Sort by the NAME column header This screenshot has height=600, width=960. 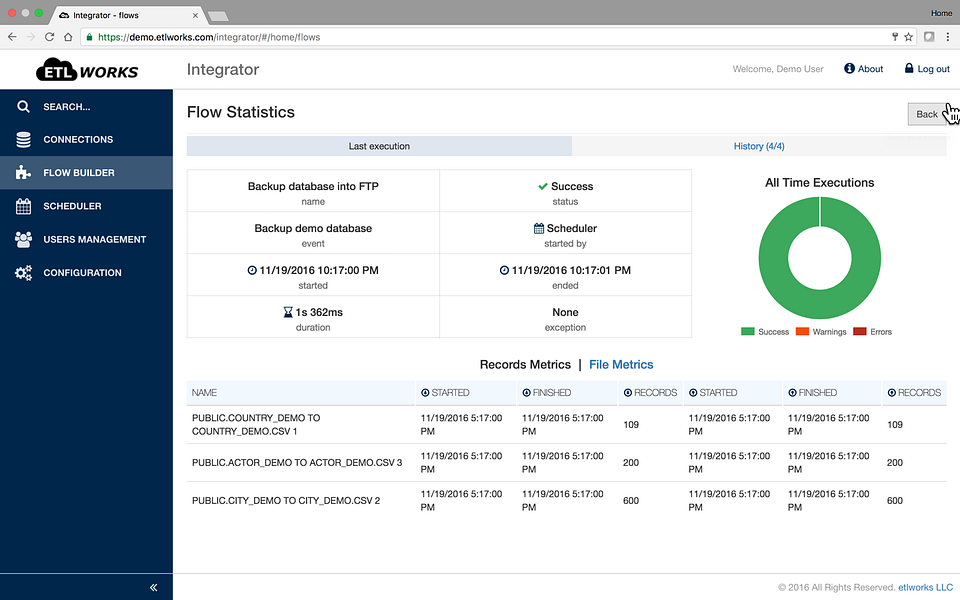(205, 393)
